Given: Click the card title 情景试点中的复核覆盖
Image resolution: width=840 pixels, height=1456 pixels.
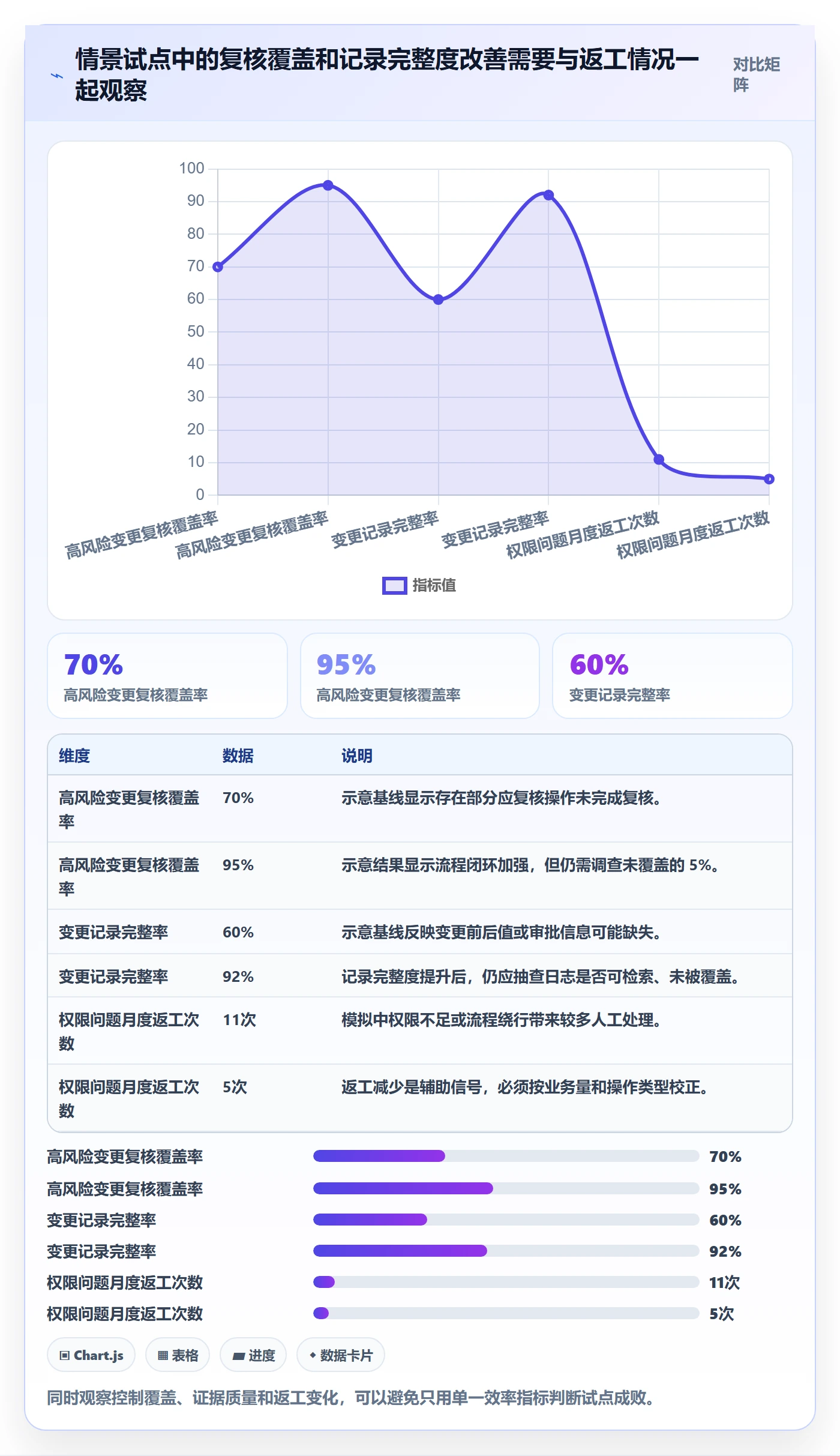Looking at the screenshot, I should pos(387,75).
